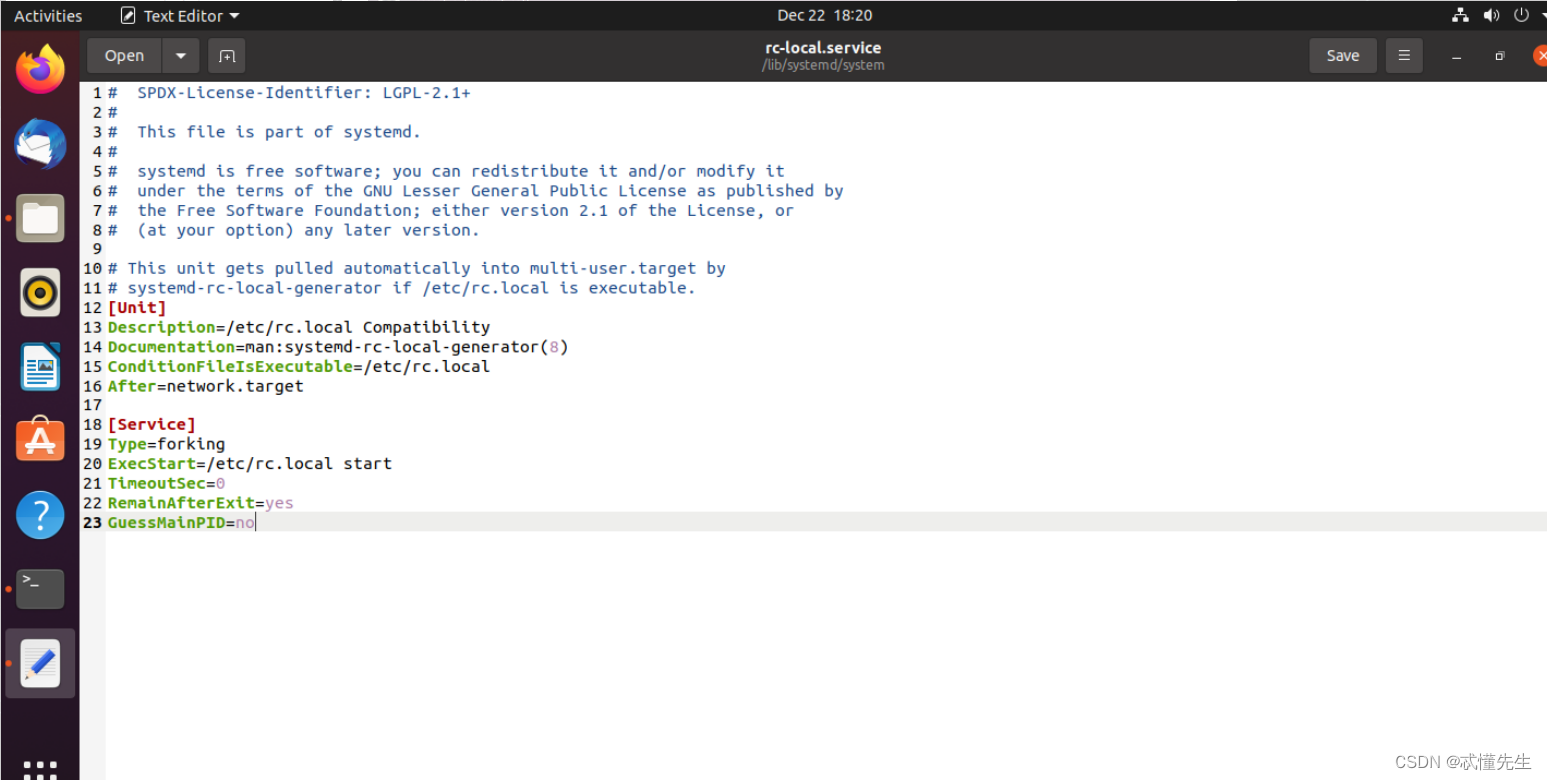Expand the Open button dropdown arrow
The image size is (1547, 780).
pos(179,56)
